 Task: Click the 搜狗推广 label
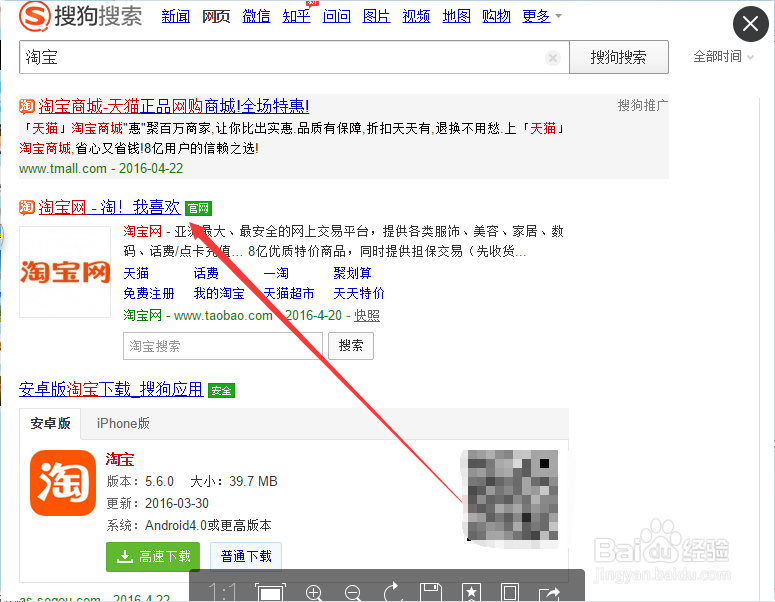click(643, 105)
